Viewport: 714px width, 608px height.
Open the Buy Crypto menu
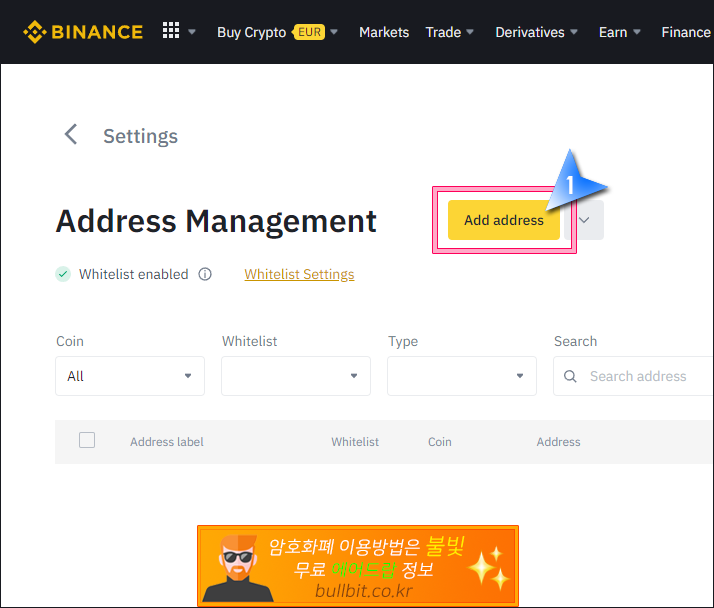(251, 32)
